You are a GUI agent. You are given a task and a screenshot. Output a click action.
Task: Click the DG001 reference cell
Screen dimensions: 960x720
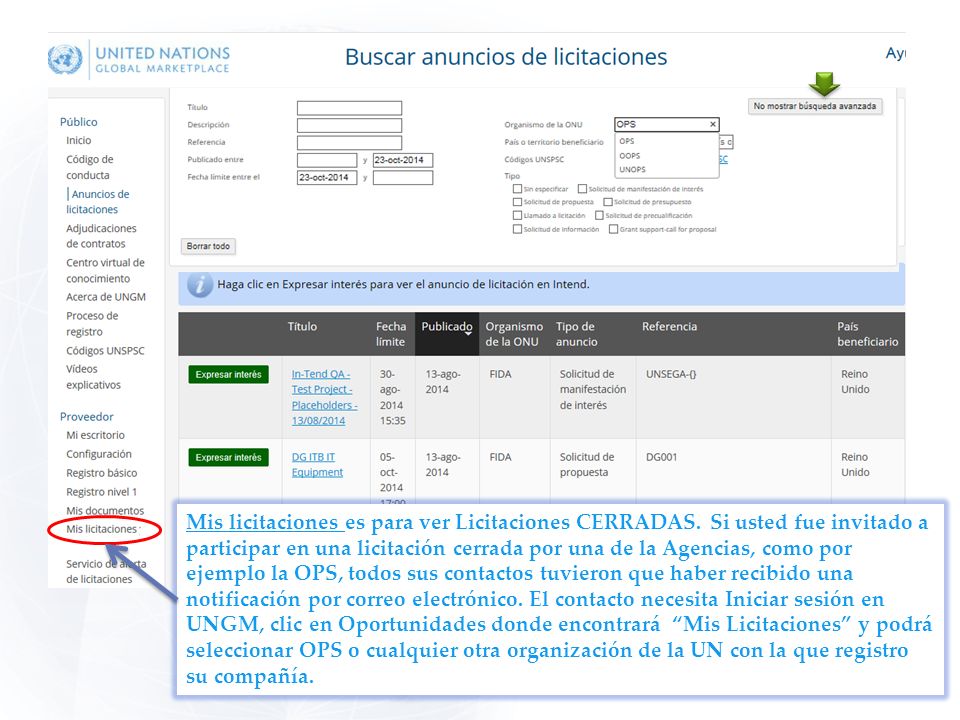[x=661, y=457]
